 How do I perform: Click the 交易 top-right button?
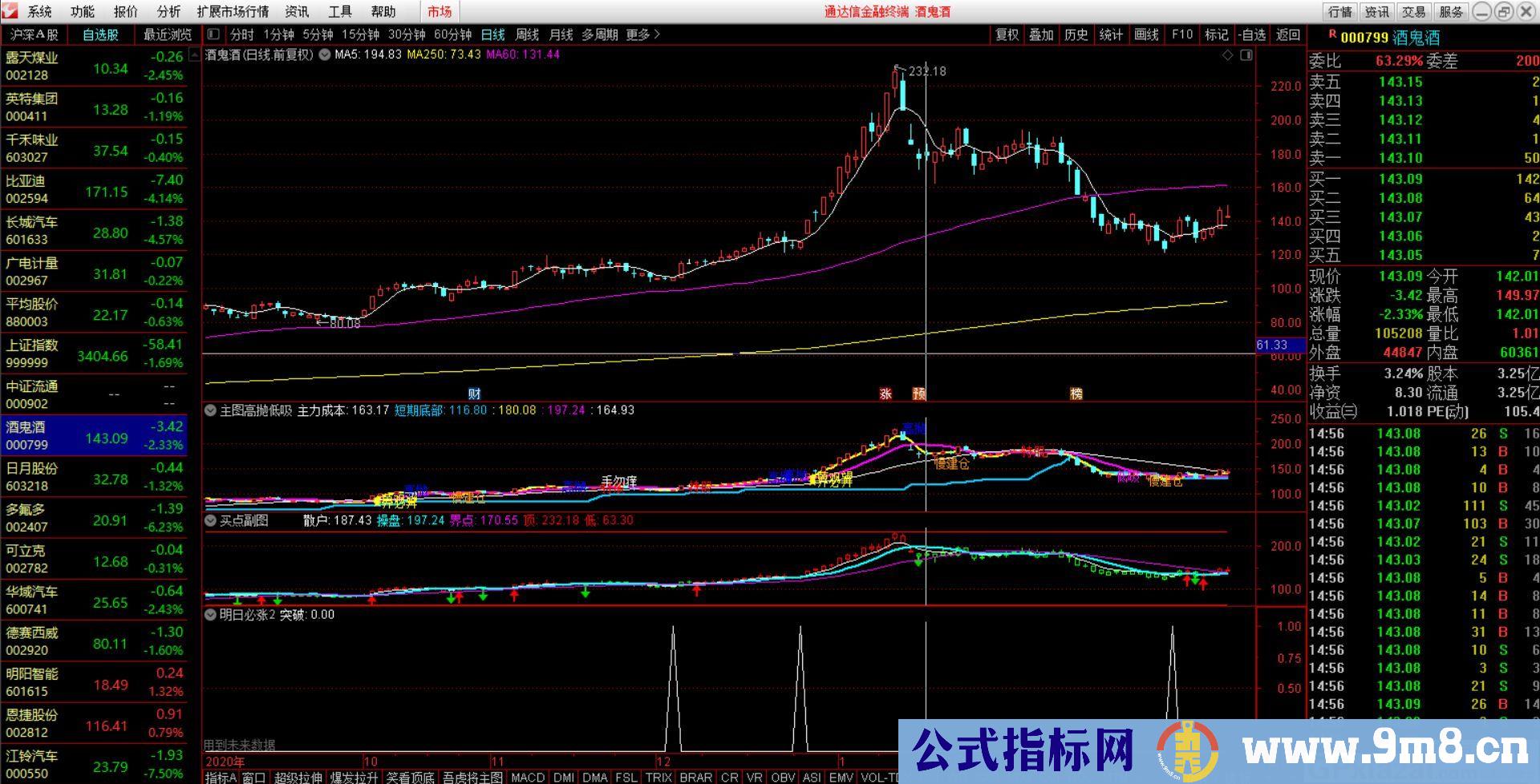[x=1413, y=11]
